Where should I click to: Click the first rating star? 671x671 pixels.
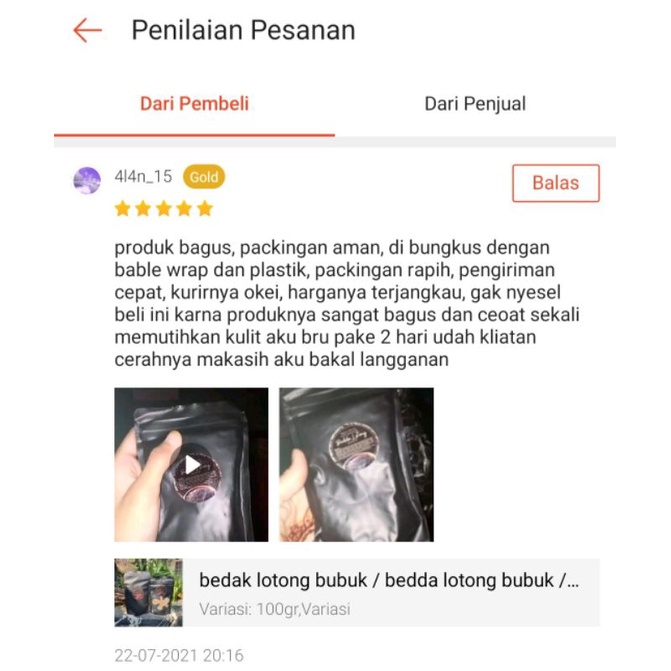point(122,209)
